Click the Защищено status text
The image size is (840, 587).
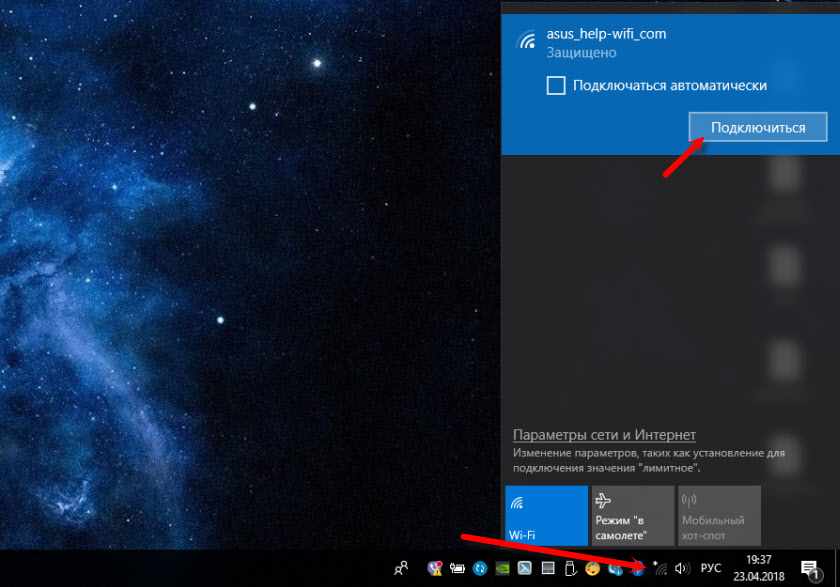[581, 52]
